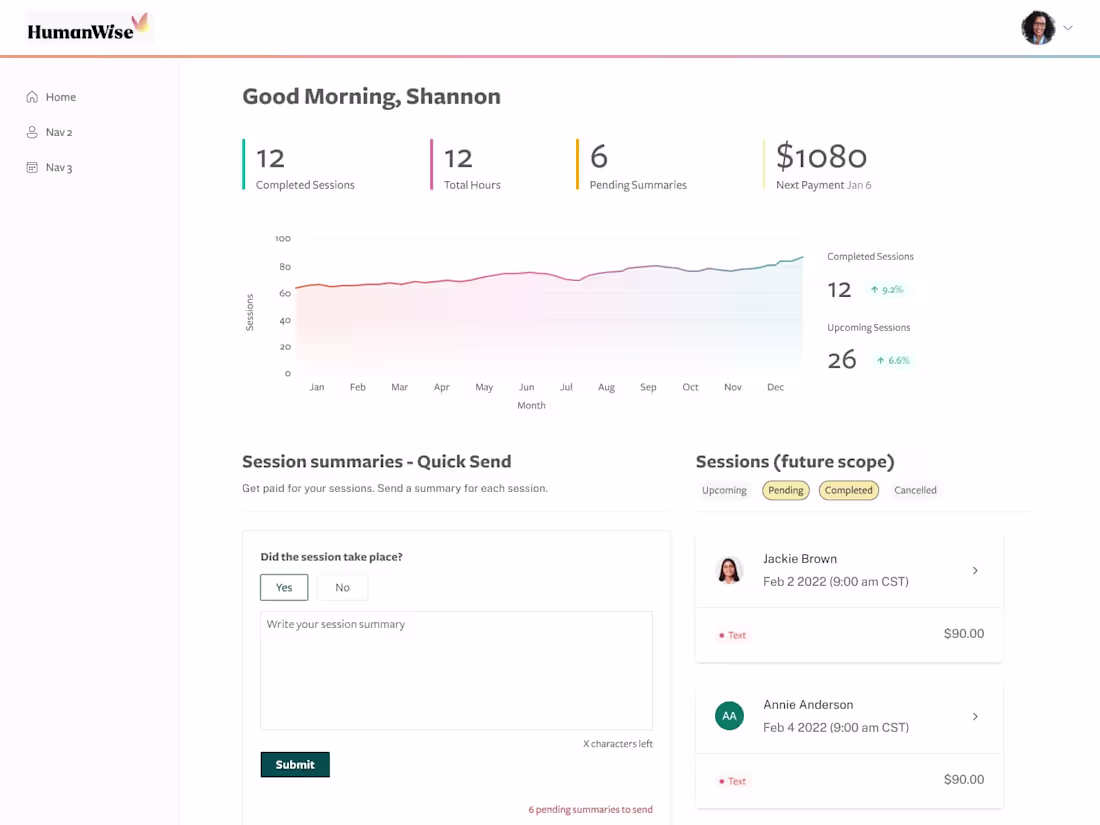Toggle the Upcoming sessions filter chip
The width and height of the screenshot is (1100, 825).
tap(723, 490)
